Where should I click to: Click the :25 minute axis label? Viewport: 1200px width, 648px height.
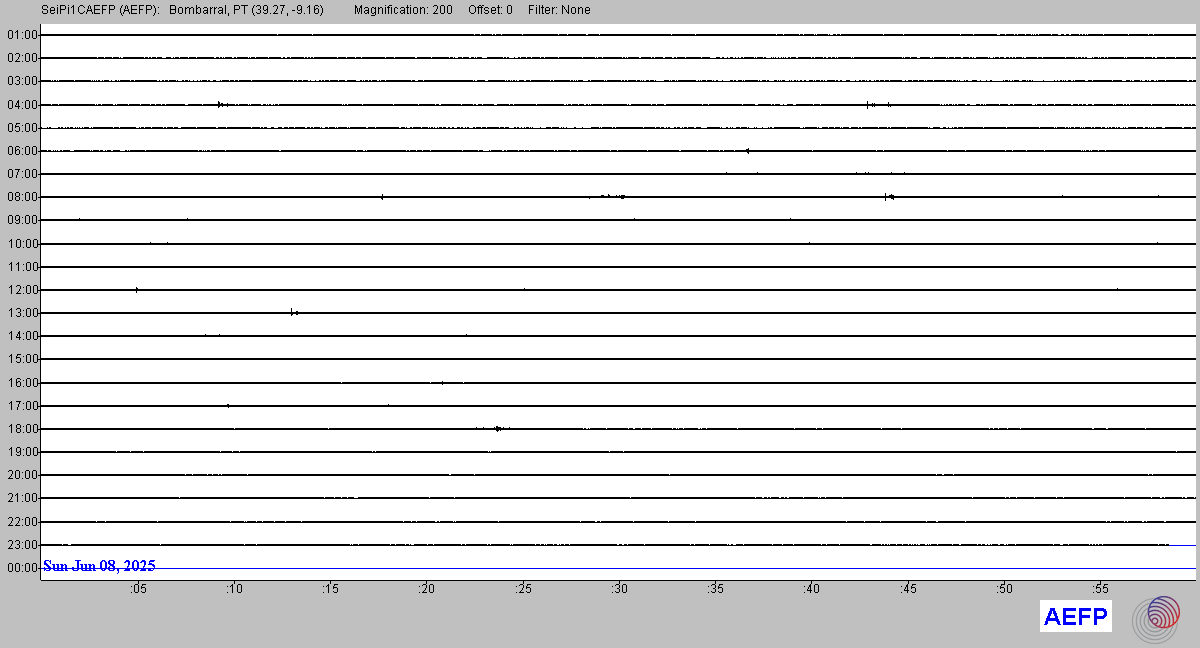pos(523,589)
